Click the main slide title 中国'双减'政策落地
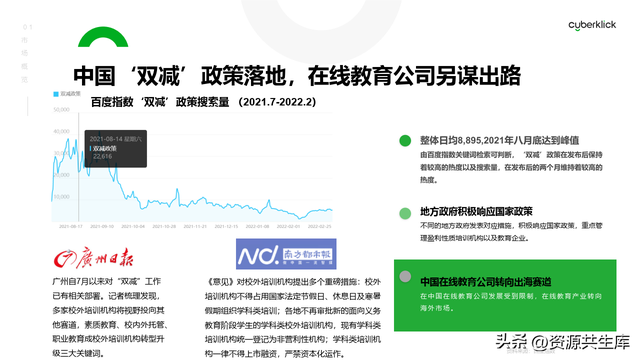640x360 pixels. tap(297, 76)
